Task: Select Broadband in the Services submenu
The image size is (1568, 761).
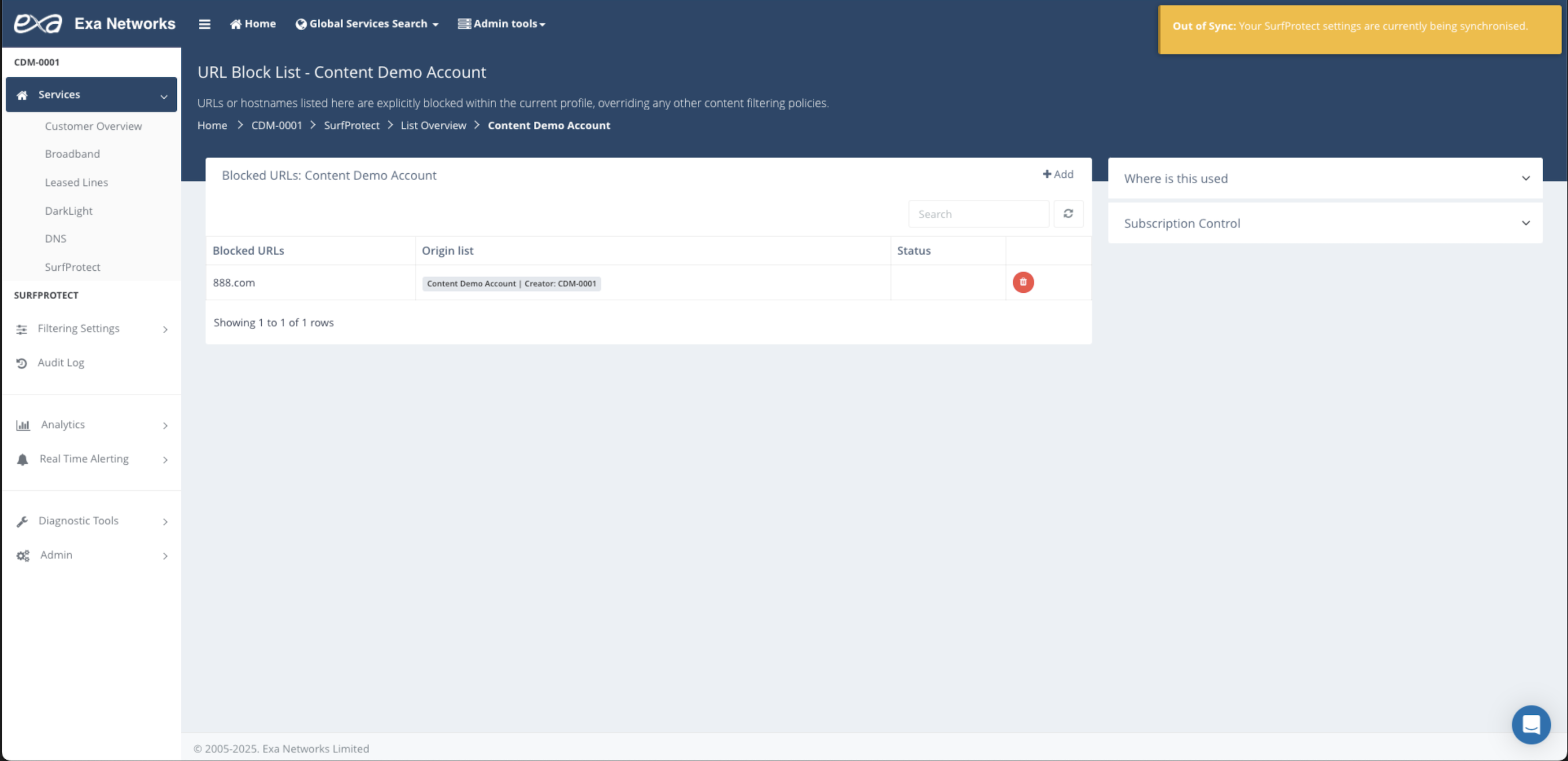Action: [72, 154]
